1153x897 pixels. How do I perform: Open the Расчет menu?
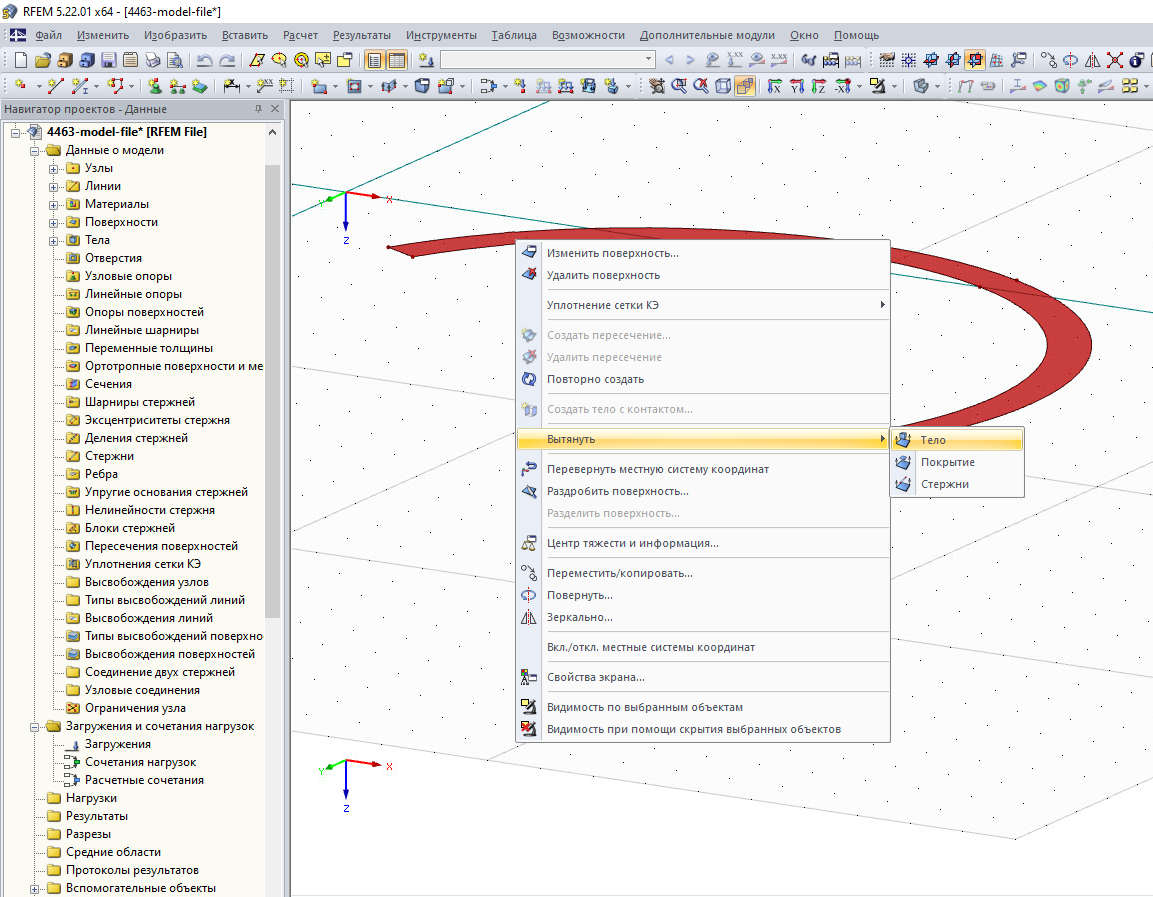click(x=300, y=35)
